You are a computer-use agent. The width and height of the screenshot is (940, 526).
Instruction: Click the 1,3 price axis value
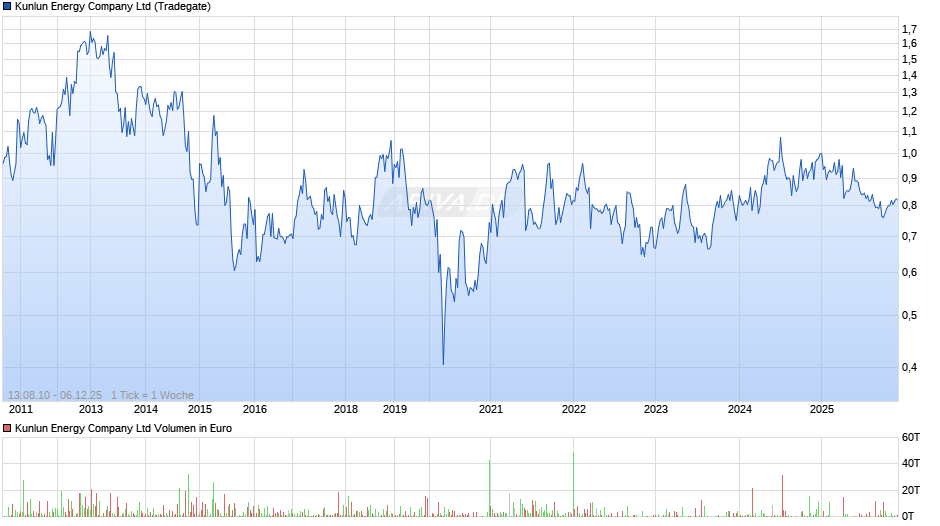pyautogui.click(x=909, y=92)
